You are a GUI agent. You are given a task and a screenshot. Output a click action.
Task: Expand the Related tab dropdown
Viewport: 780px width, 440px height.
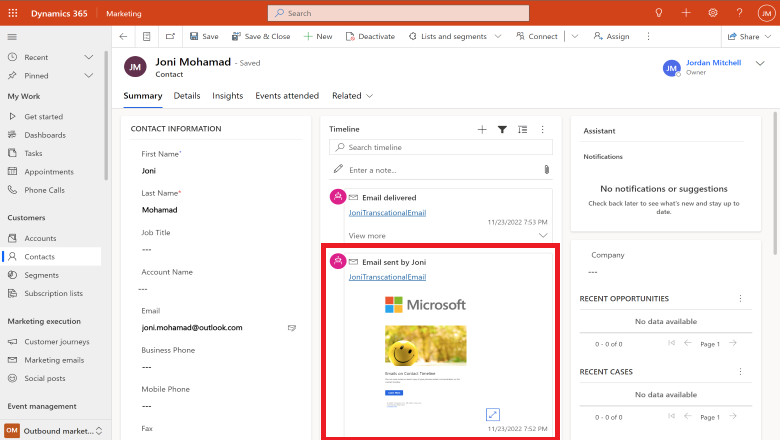click(x=353, y=96)
